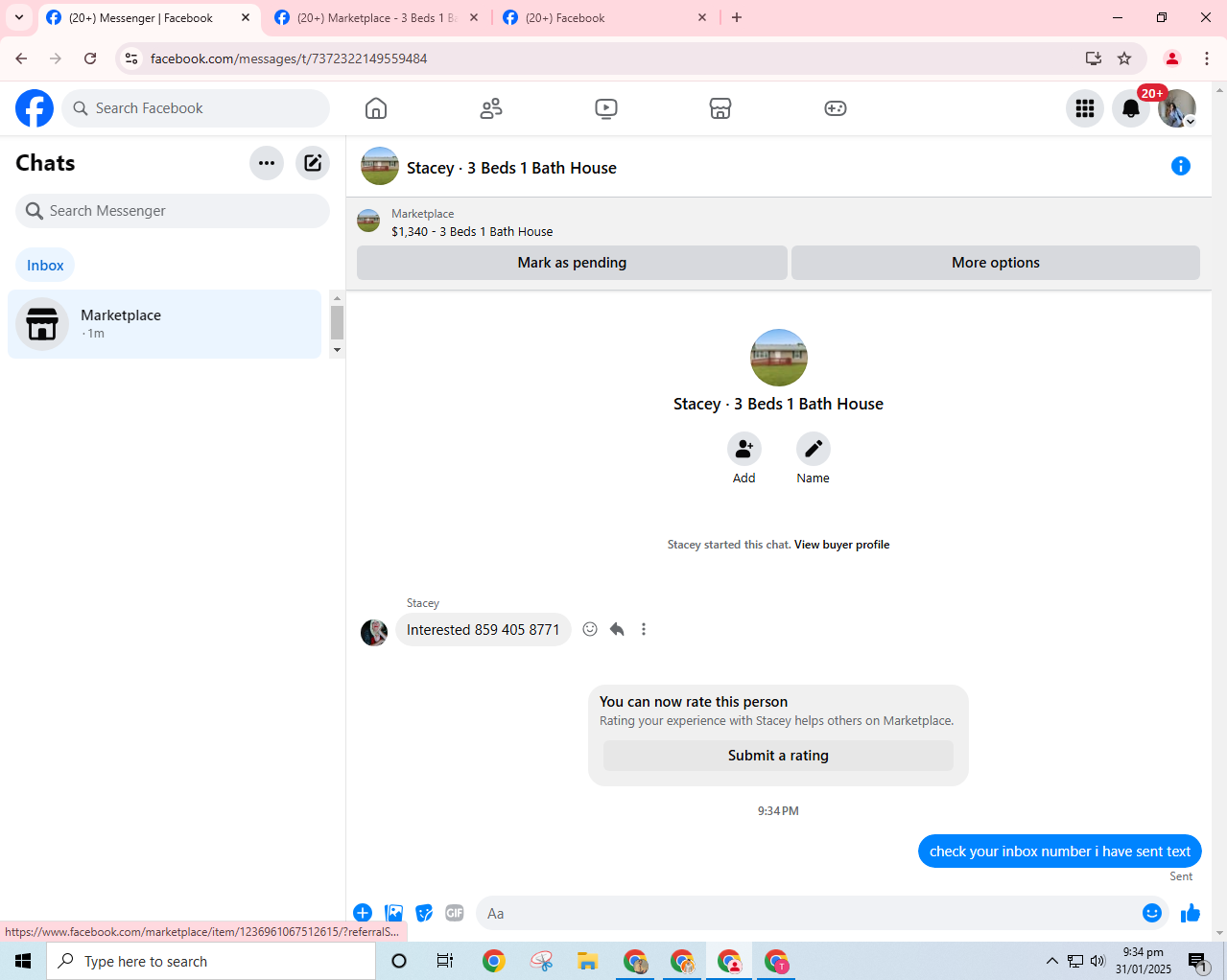1227x980 pixels.
Task: Open the Marketplace chat row
Action: pos(164,324)
